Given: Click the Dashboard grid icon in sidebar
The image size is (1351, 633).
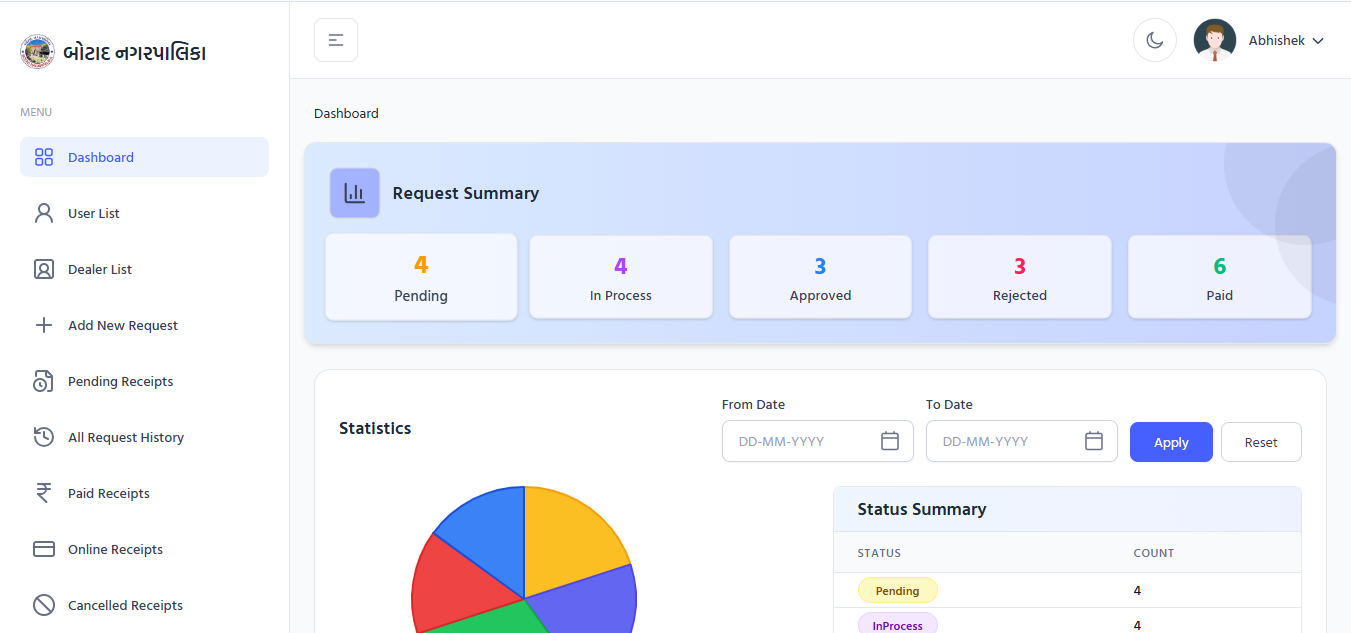Looking at the screenshot, I should pos(44,157).
